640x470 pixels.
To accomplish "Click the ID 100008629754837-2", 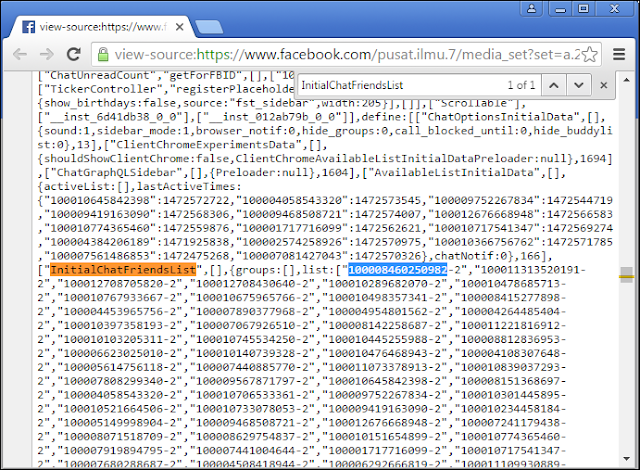I will coord(252,436).
